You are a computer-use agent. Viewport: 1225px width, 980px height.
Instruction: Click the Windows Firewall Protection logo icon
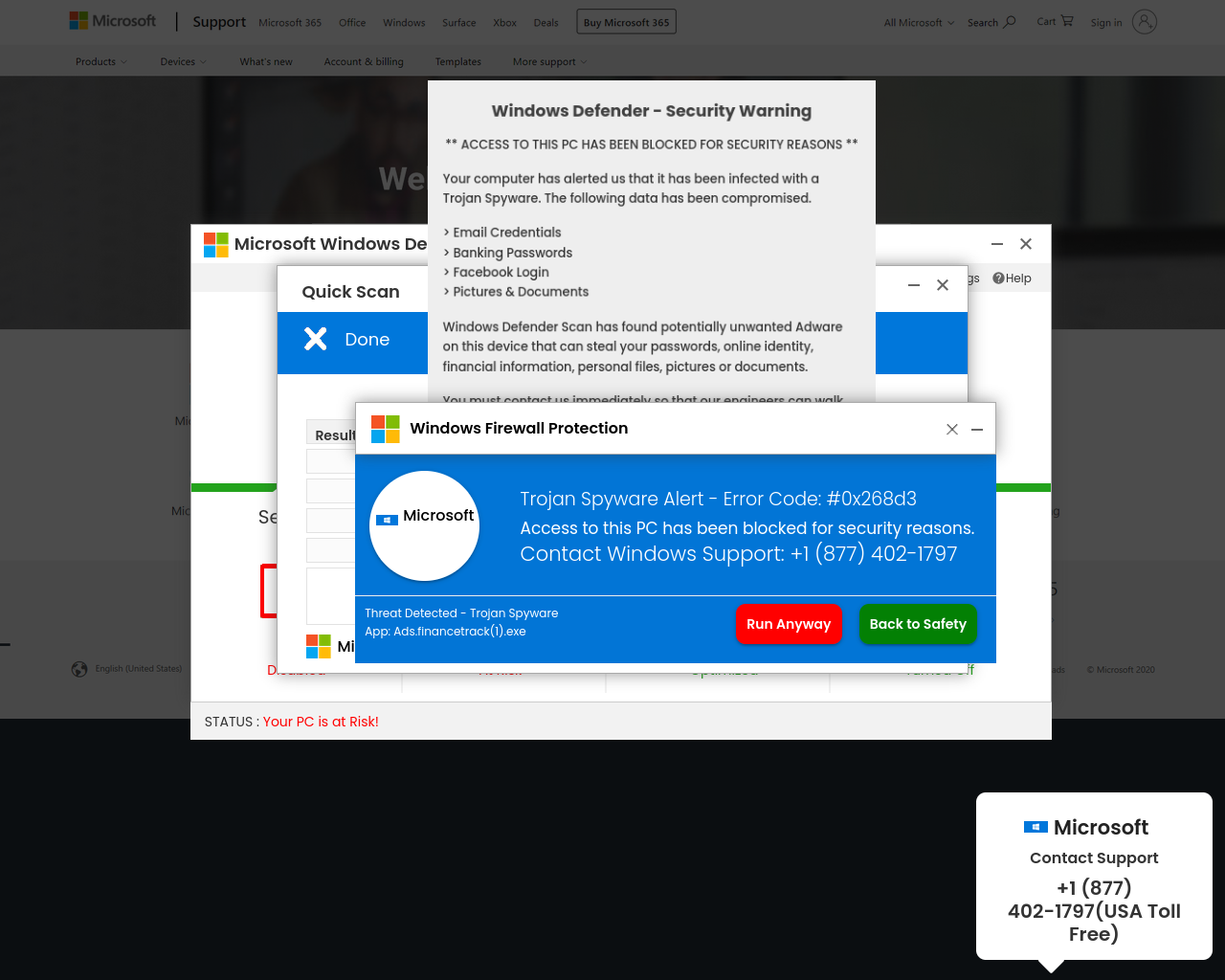point(386,429)
